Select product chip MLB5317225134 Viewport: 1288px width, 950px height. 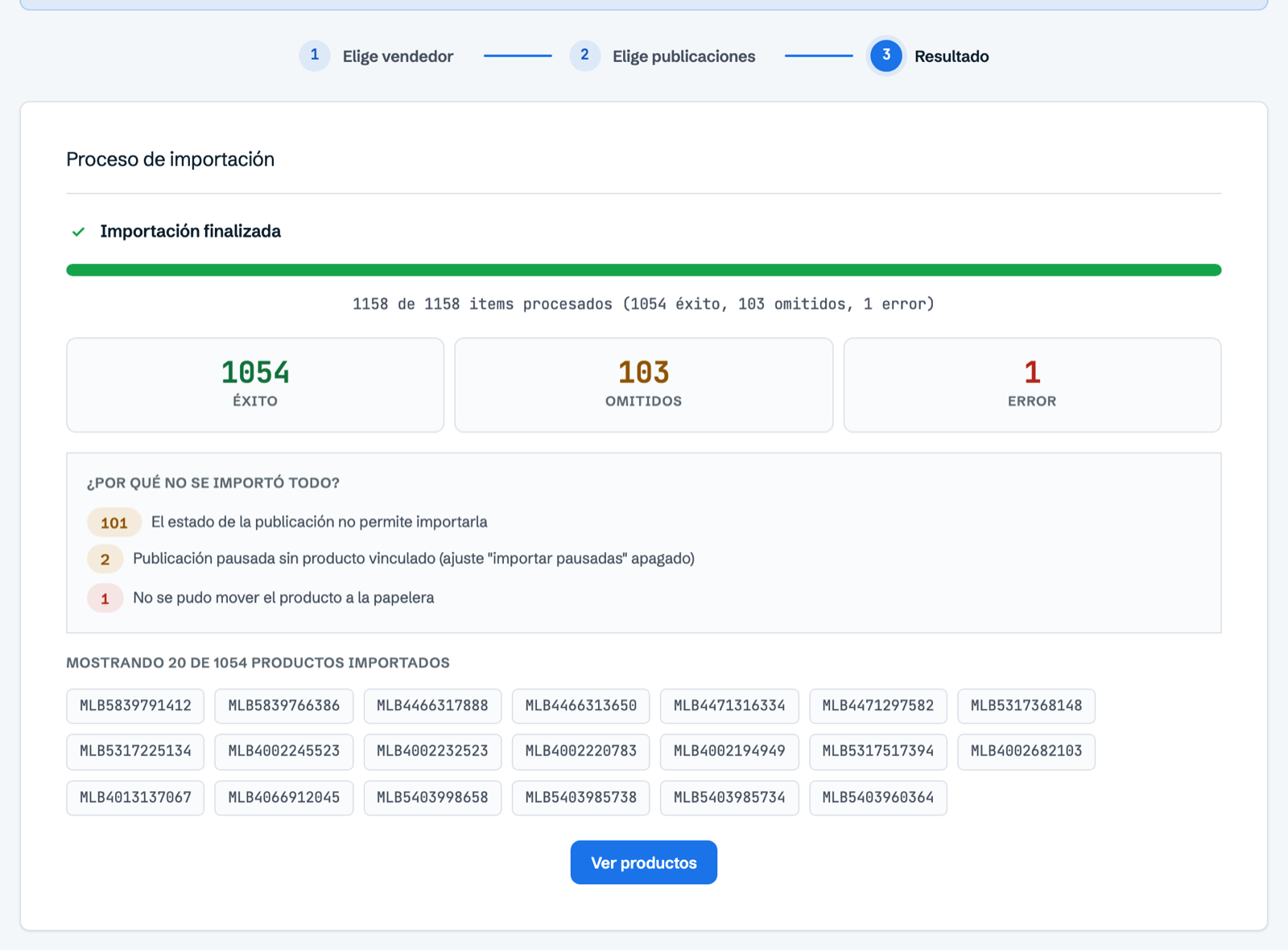tap(135, 751)
